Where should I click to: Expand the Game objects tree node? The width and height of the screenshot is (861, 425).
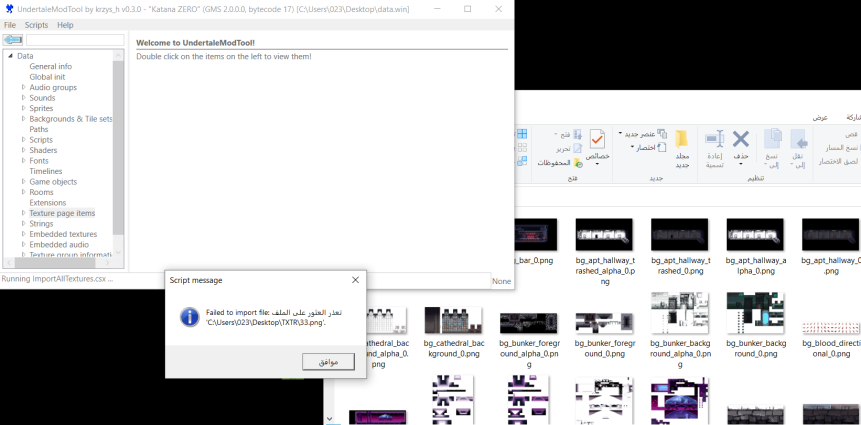(x=24, y=181)
